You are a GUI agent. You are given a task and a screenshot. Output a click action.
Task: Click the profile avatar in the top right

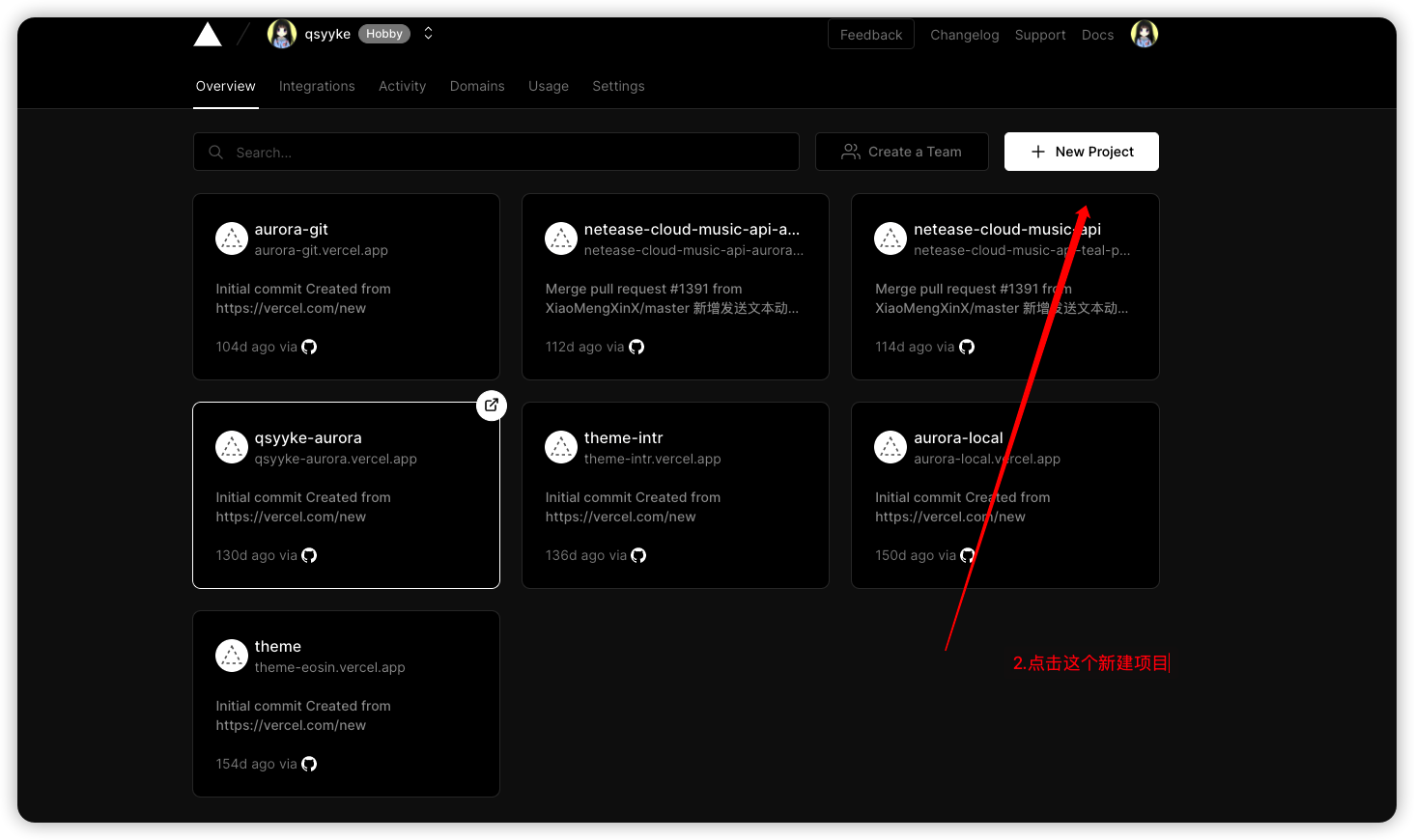[x=1145, y=33]
